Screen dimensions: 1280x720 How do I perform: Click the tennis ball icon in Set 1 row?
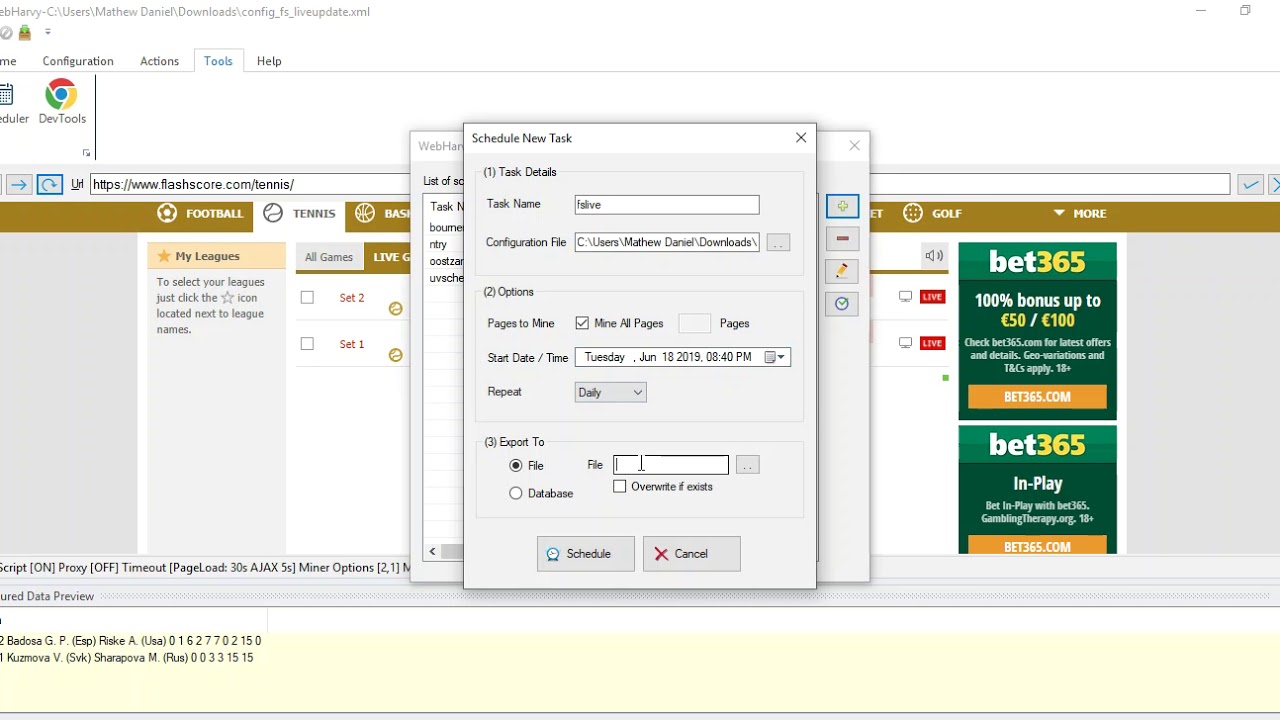tap(395, 355)
